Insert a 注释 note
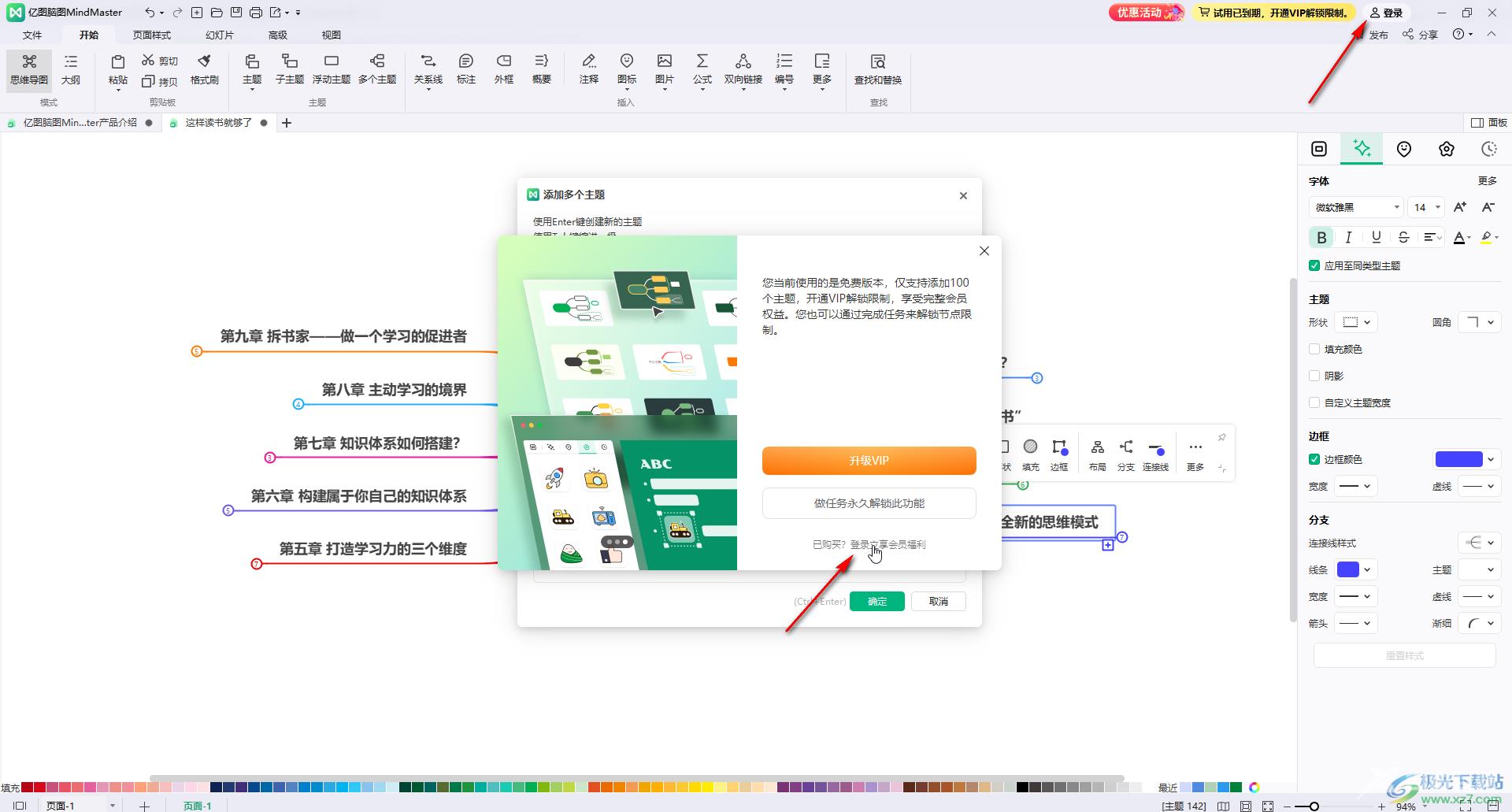Viewport: 1512px width, 812px height. (589, 69)
